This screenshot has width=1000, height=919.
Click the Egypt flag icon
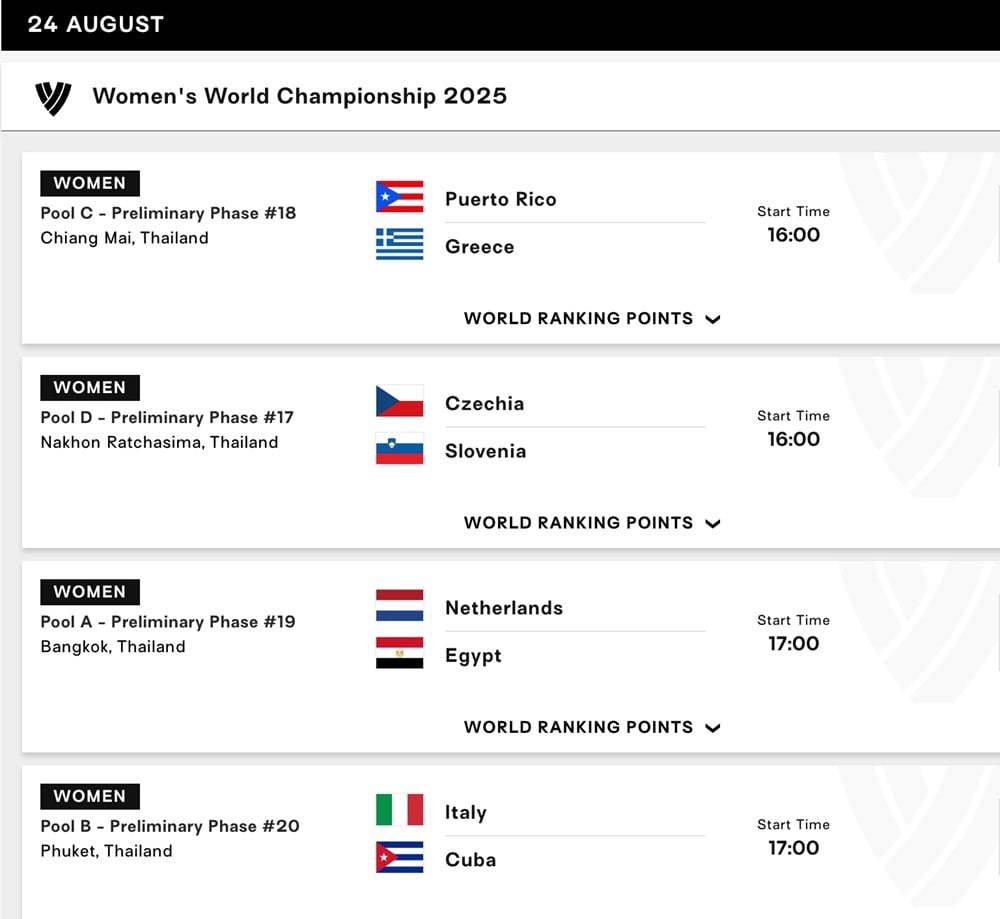pyautogui.click(x=399, y=652)
